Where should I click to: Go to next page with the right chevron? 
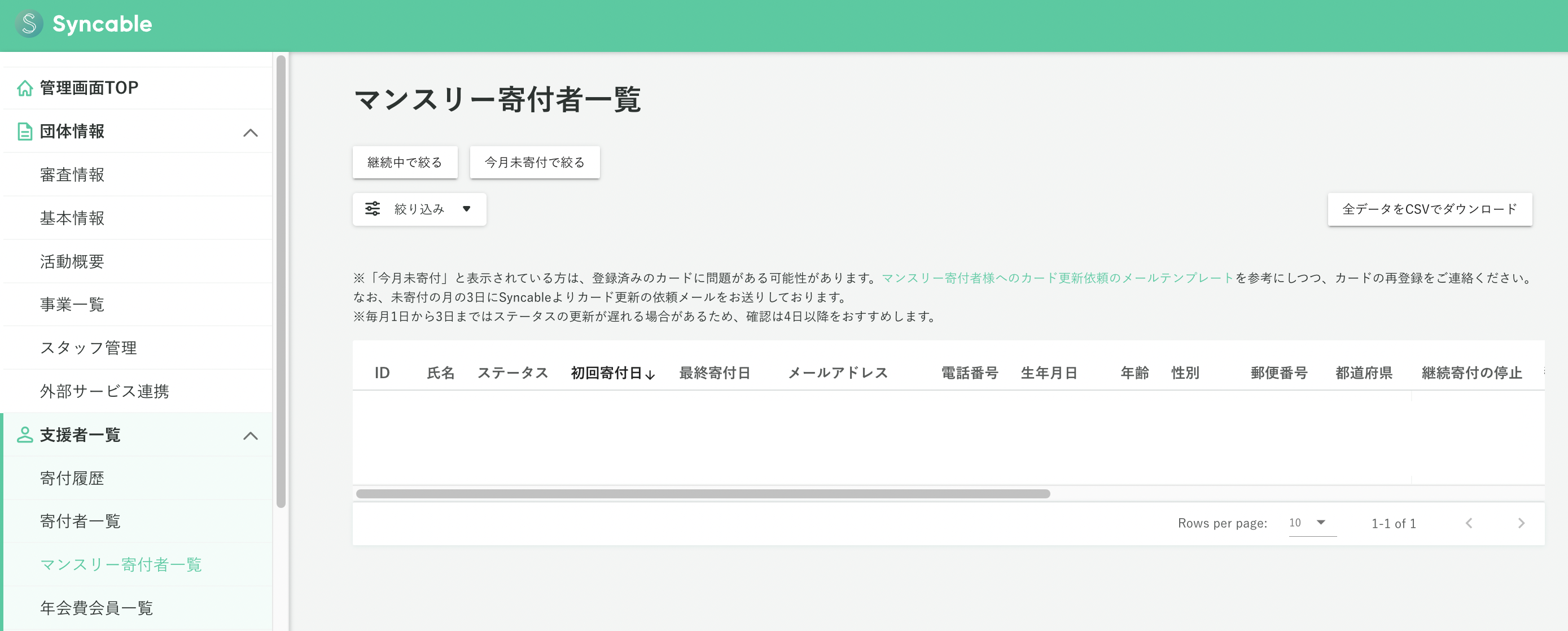pos(1521,523)
